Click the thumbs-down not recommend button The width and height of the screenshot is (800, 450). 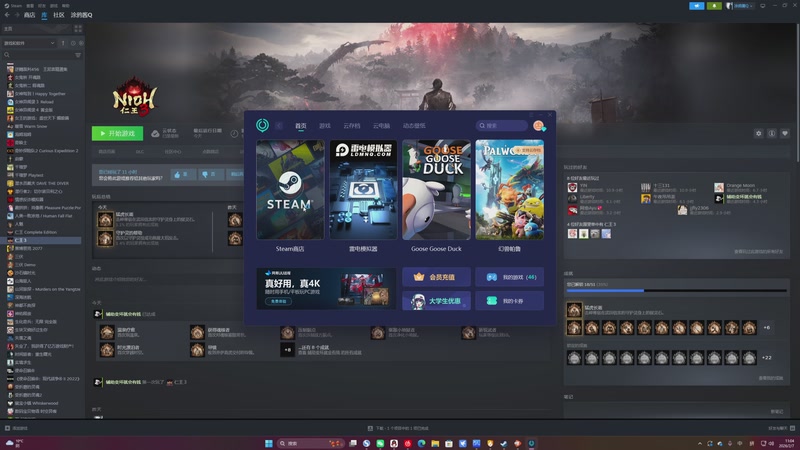click(x=210, y=174)
